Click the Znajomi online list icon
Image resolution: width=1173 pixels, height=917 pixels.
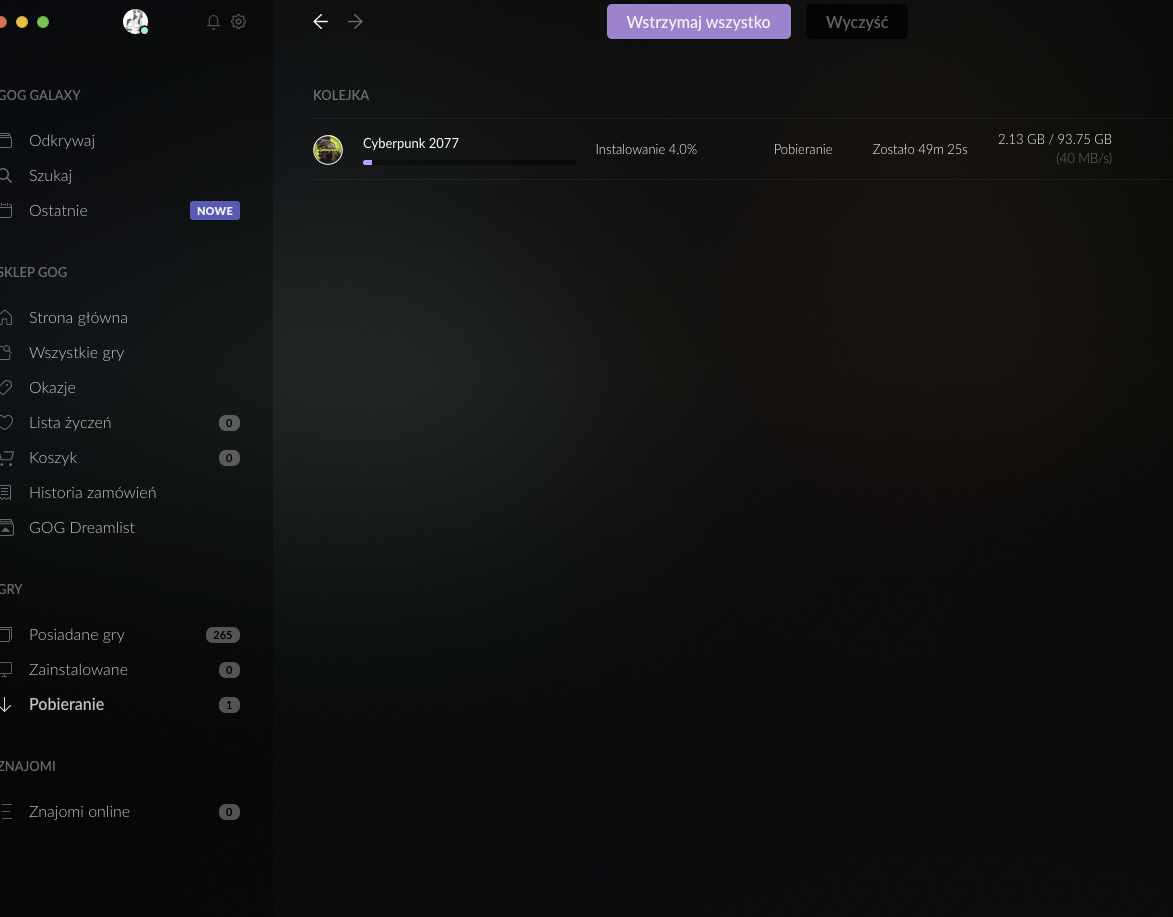5,812
